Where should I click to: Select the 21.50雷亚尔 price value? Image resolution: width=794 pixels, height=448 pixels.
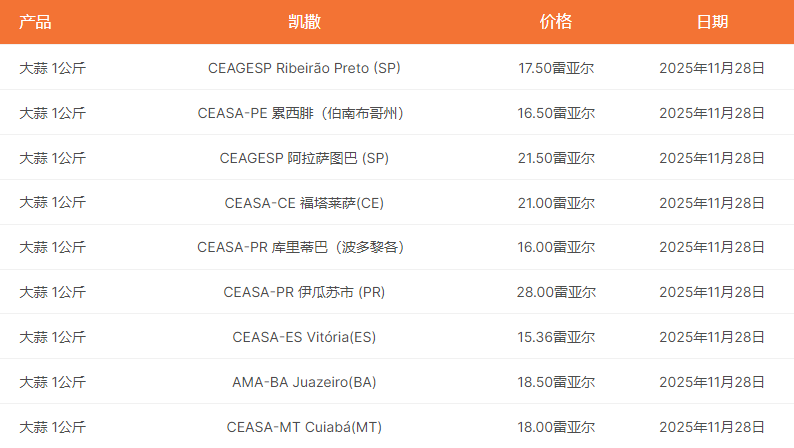tap(556, 158)
